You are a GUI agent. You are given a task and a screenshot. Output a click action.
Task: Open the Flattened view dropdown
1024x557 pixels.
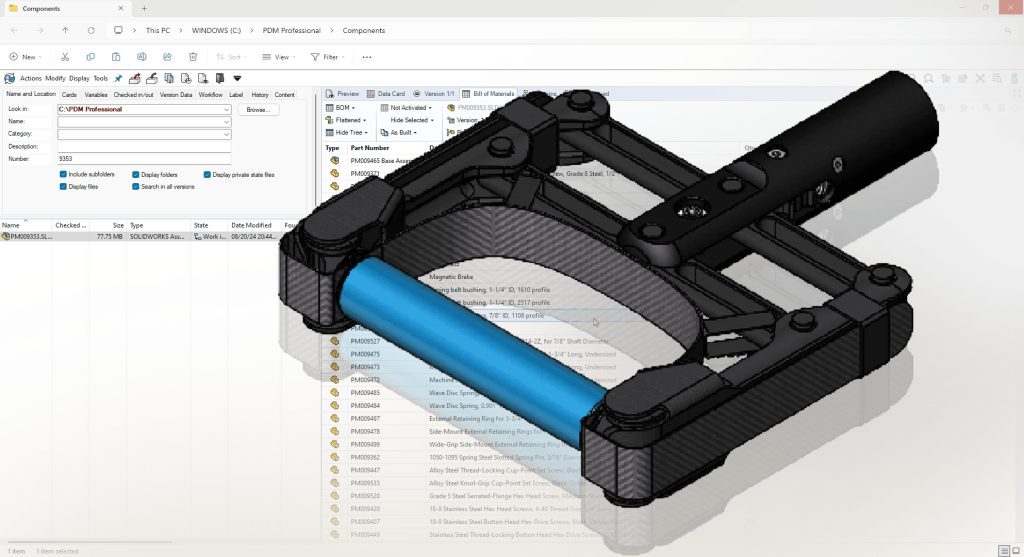click(x=346, y=120)
